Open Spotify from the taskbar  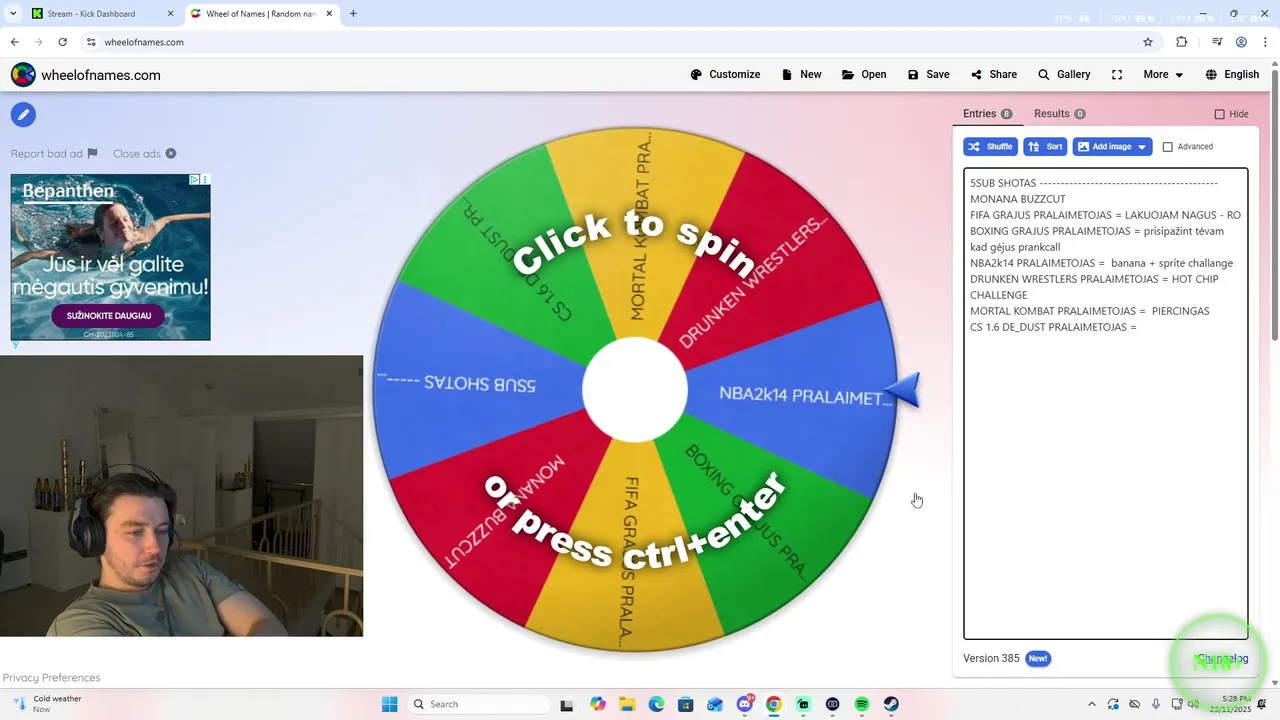[x=862, y=704]
